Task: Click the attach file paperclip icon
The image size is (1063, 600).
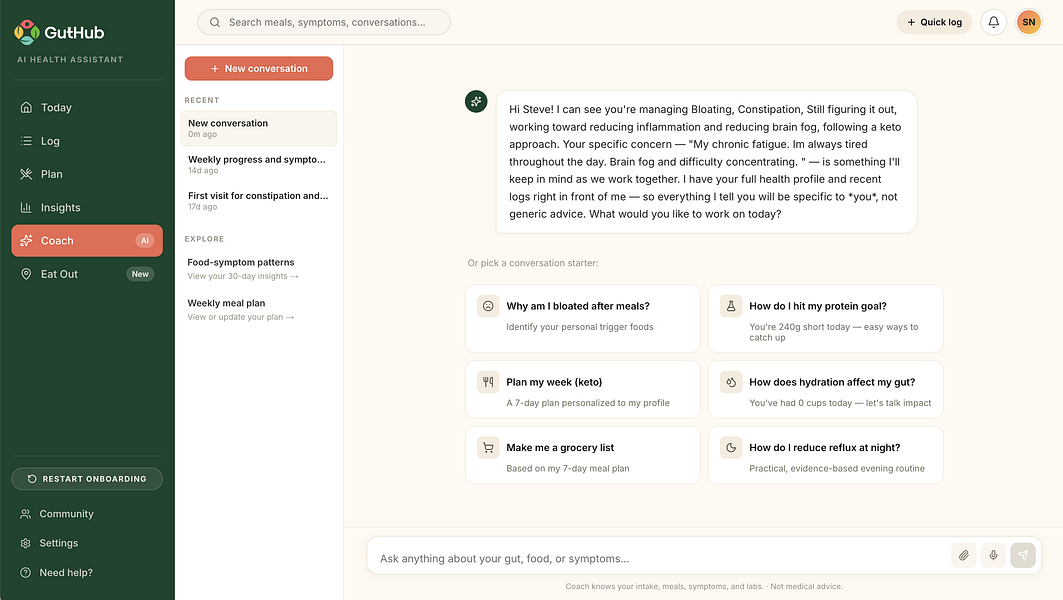Action: (x=963, y=555)
